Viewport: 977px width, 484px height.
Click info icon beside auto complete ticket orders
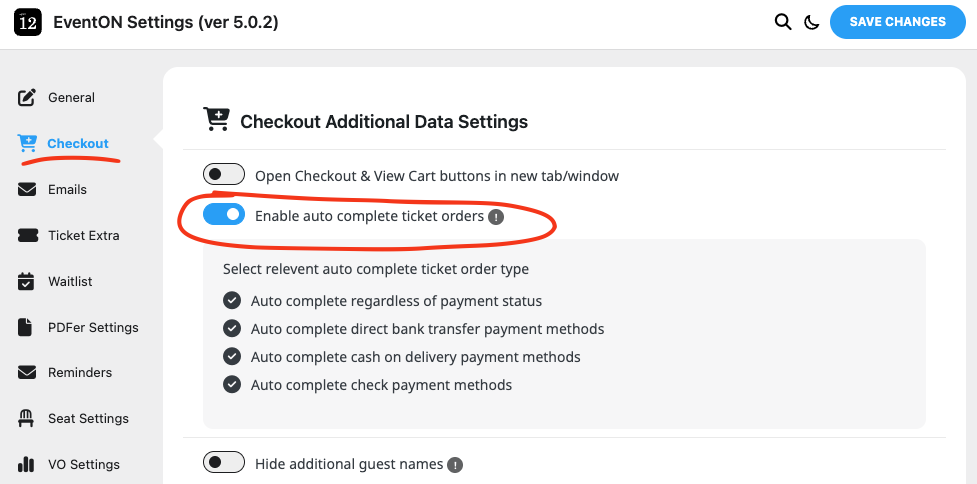pyautogui.click(x=496, y=216)
